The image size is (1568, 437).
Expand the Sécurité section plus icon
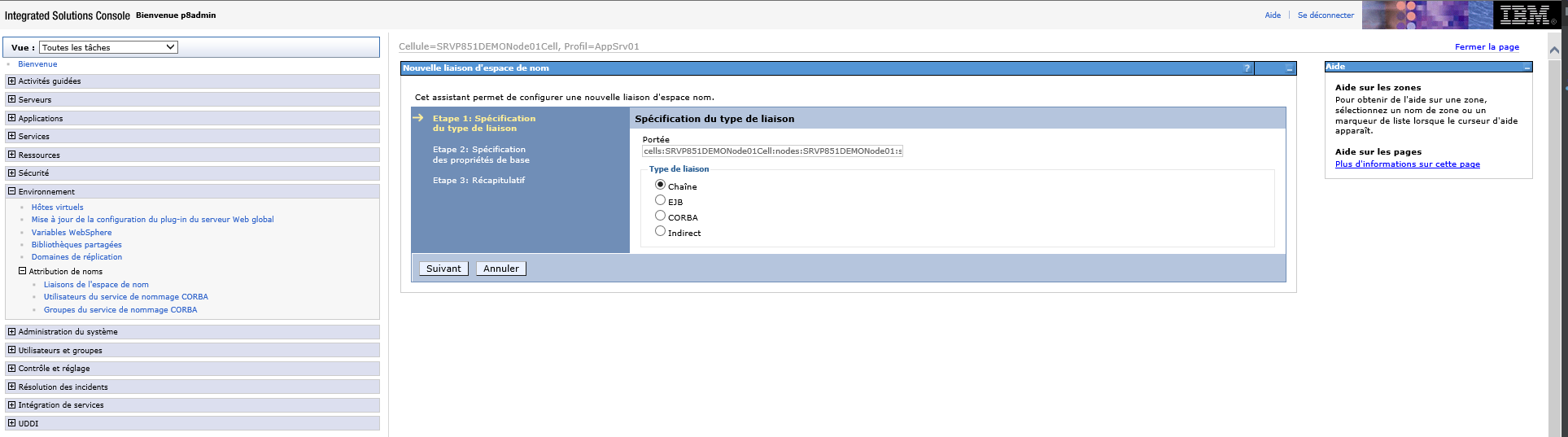pyautogui.click(x=11, y=173)
